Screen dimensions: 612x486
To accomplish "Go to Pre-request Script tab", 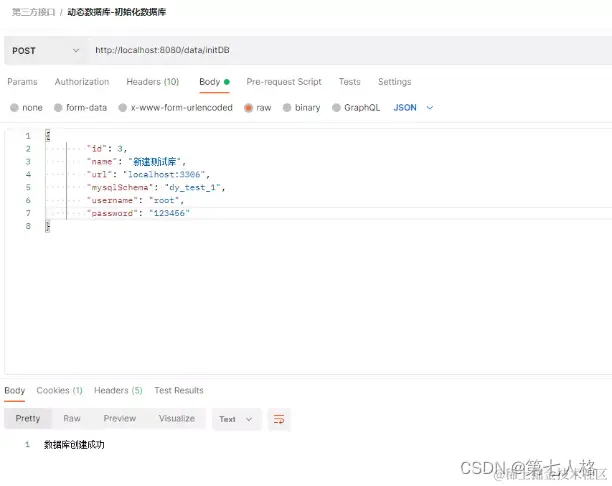I will pos(284,82).
